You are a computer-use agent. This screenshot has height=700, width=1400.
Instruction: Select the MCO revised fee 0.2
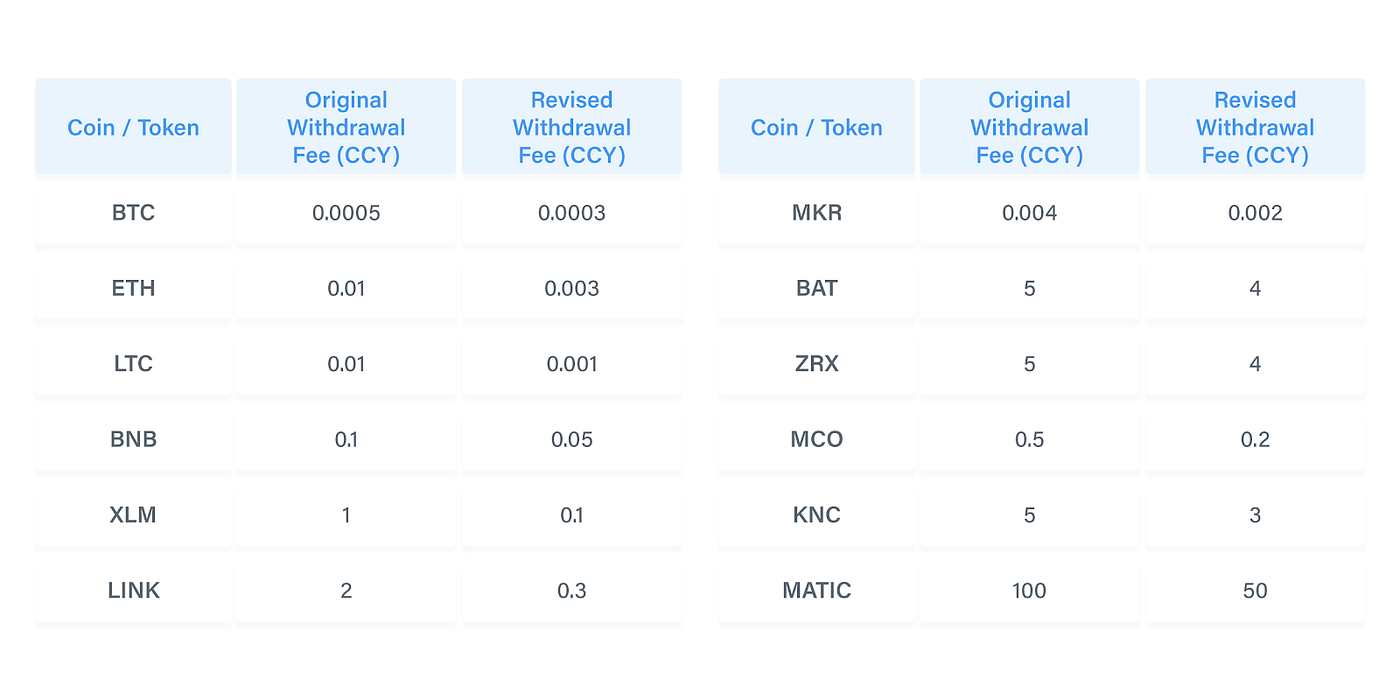[1255, 440]
